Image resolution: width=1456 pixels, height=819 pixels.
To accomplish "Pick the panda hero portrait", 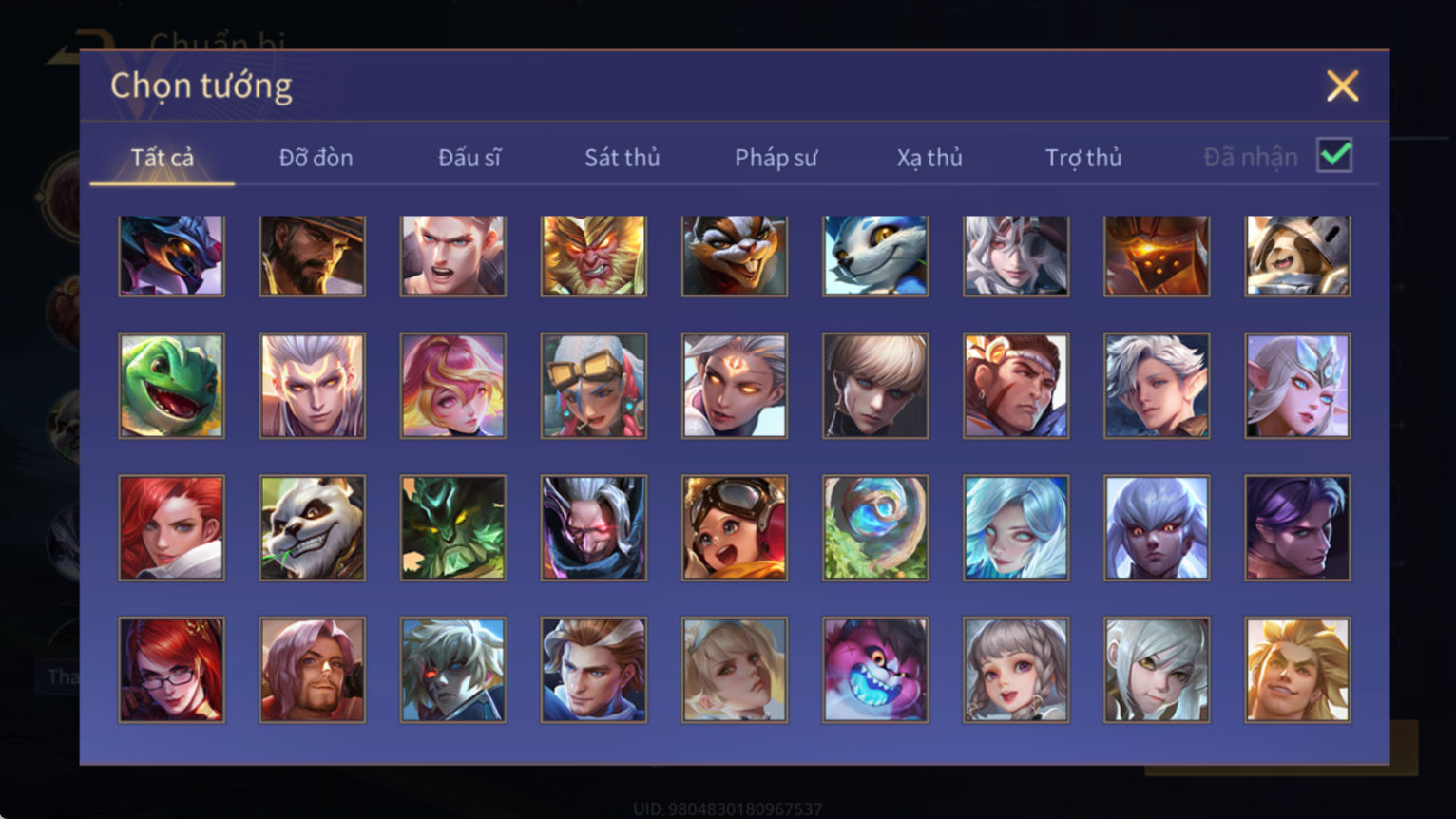I will pos(313,527).
